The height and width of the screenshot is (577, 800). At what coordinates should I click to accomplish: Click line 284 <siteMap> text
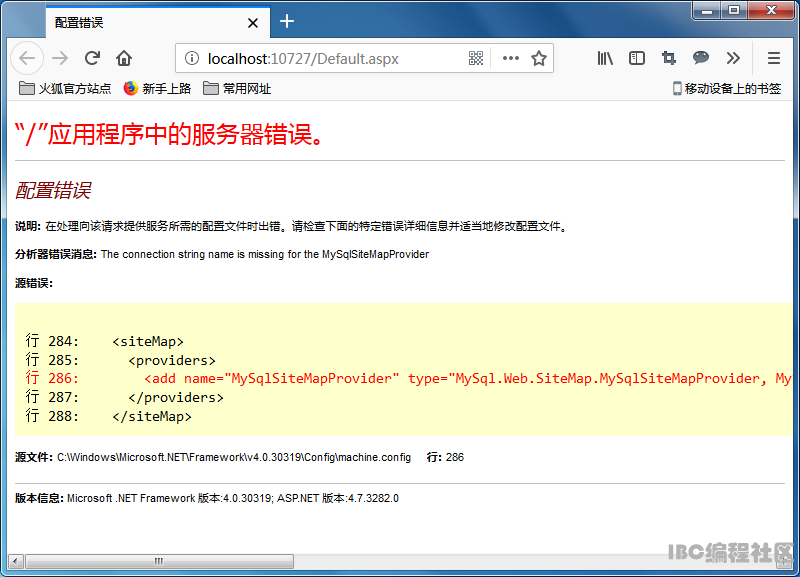tap(148, 341)
